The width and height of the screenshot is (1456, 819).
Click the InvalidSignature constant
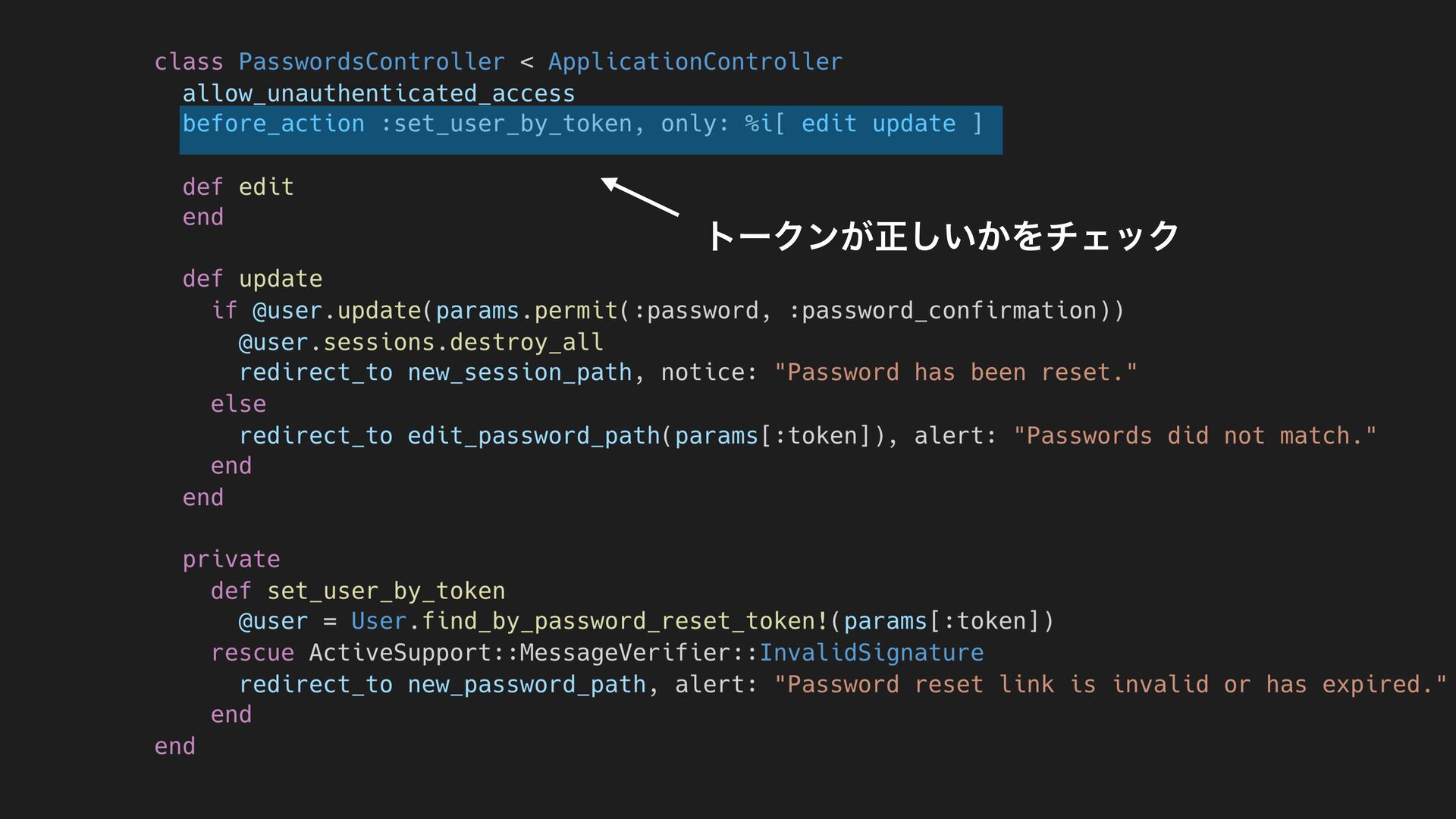click(x=871, y=652)
